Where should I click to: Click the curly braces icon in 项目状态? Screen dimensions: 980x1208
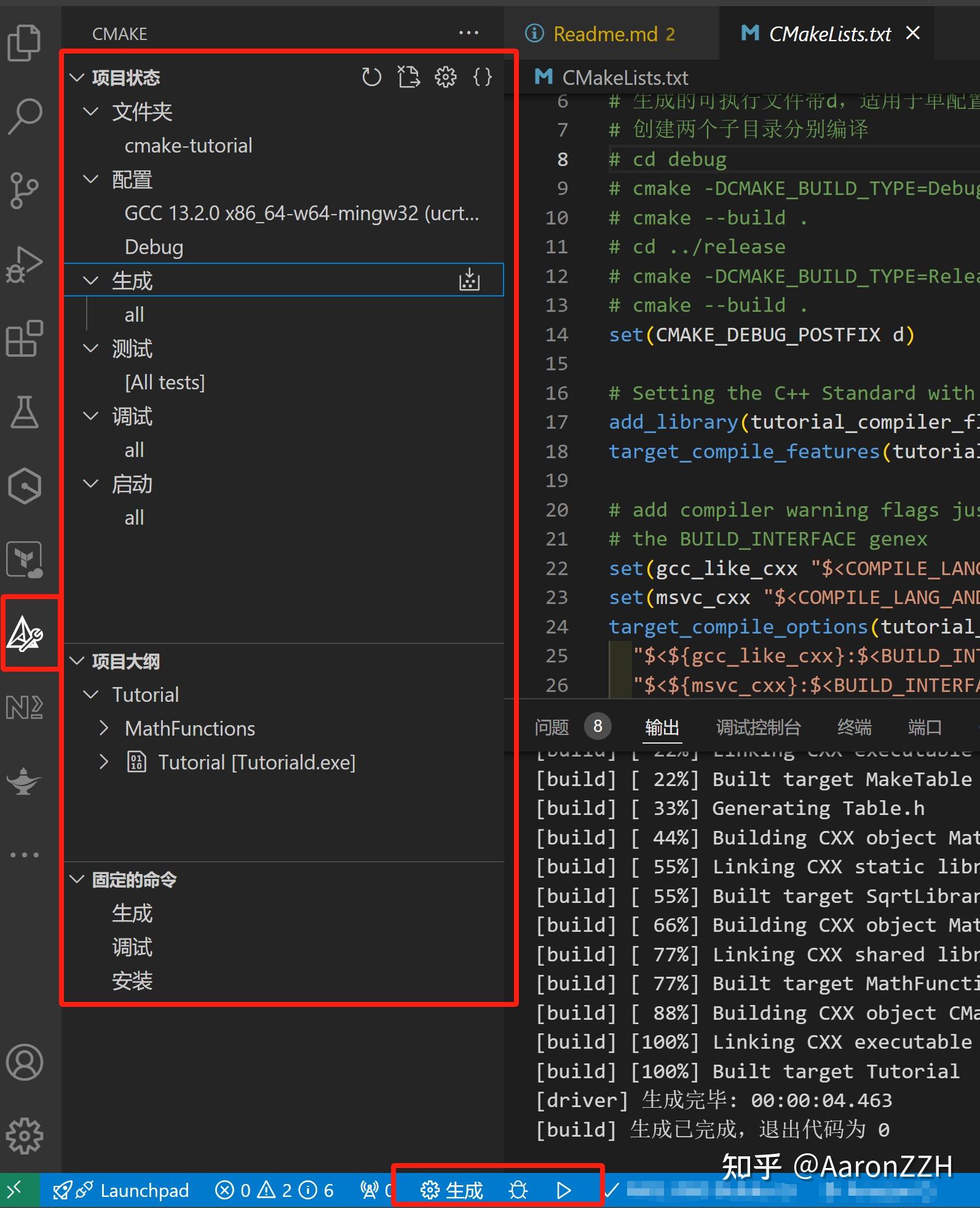[x=483, y=77]
